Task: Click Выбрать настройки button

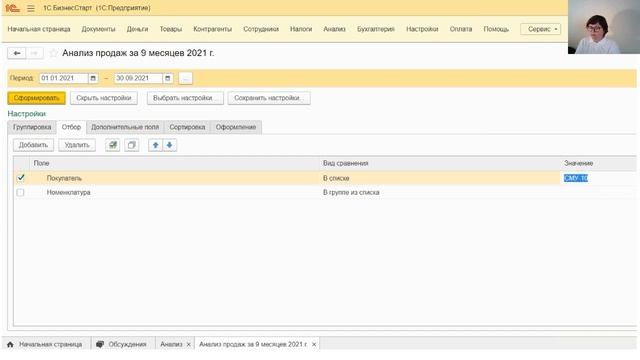Action: pyautogui.click(x=185, y=98)
